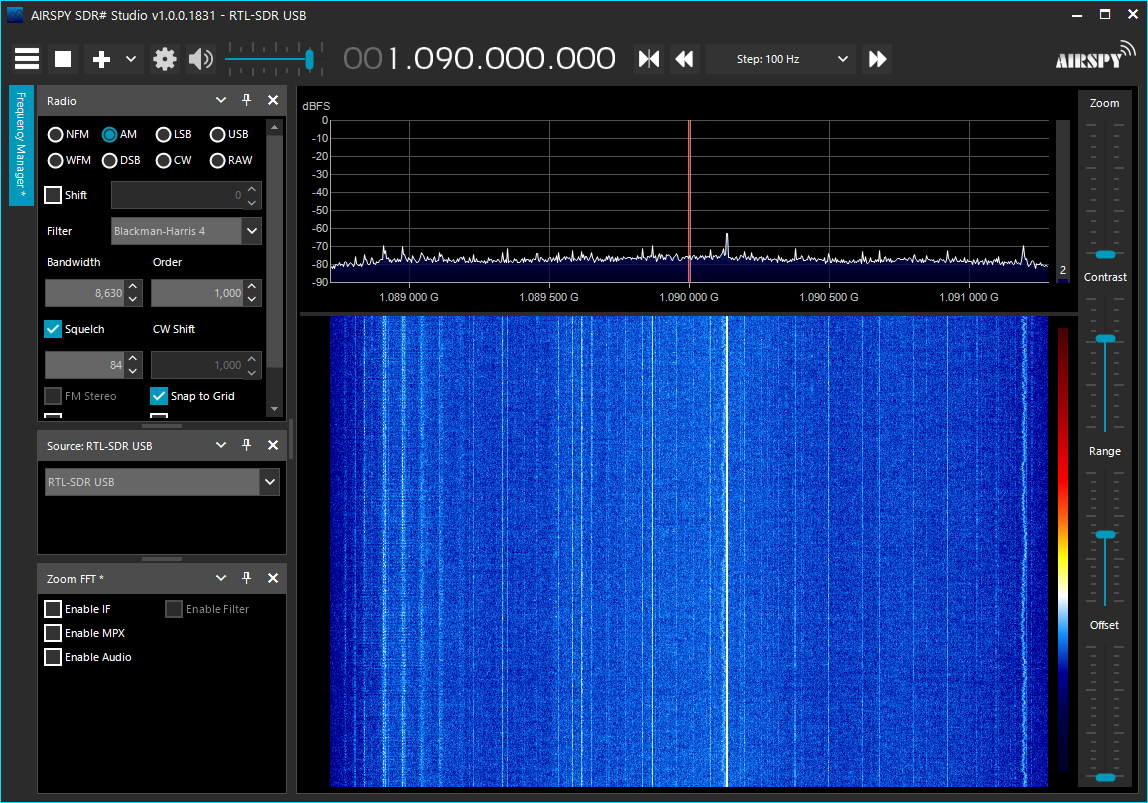Expand the dropdown arrow beside plus icon

131,59
